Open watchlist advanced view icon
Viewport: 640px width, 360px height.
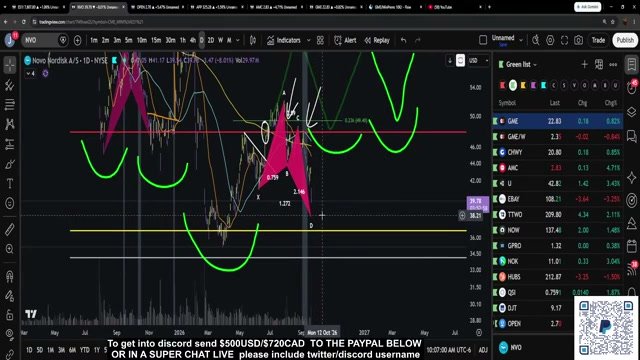(x=599, y=64)
